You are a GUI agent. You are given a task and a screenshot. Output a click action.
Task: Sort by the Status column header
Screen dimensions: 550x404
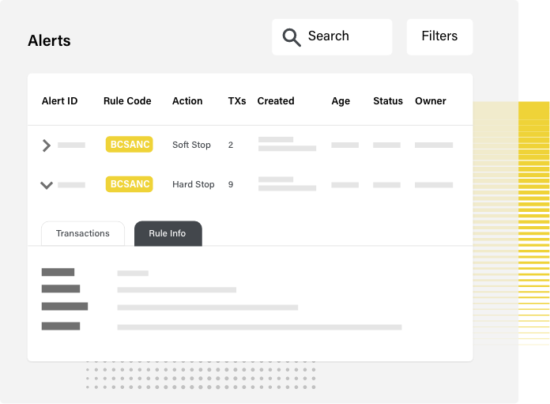point(388,101)
